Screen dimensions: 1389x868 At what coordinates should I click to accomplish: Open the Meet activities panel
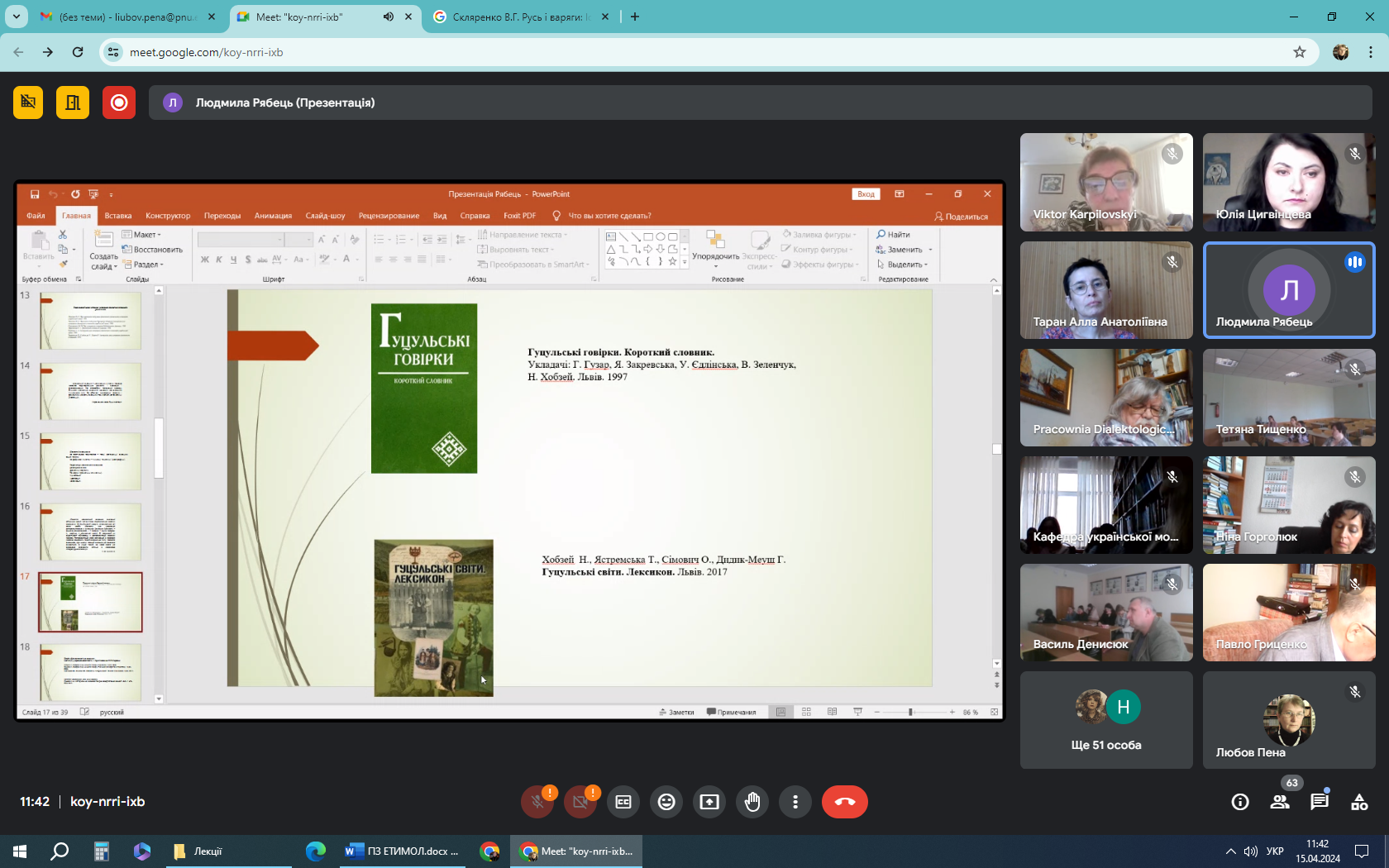click(1359, 802)
